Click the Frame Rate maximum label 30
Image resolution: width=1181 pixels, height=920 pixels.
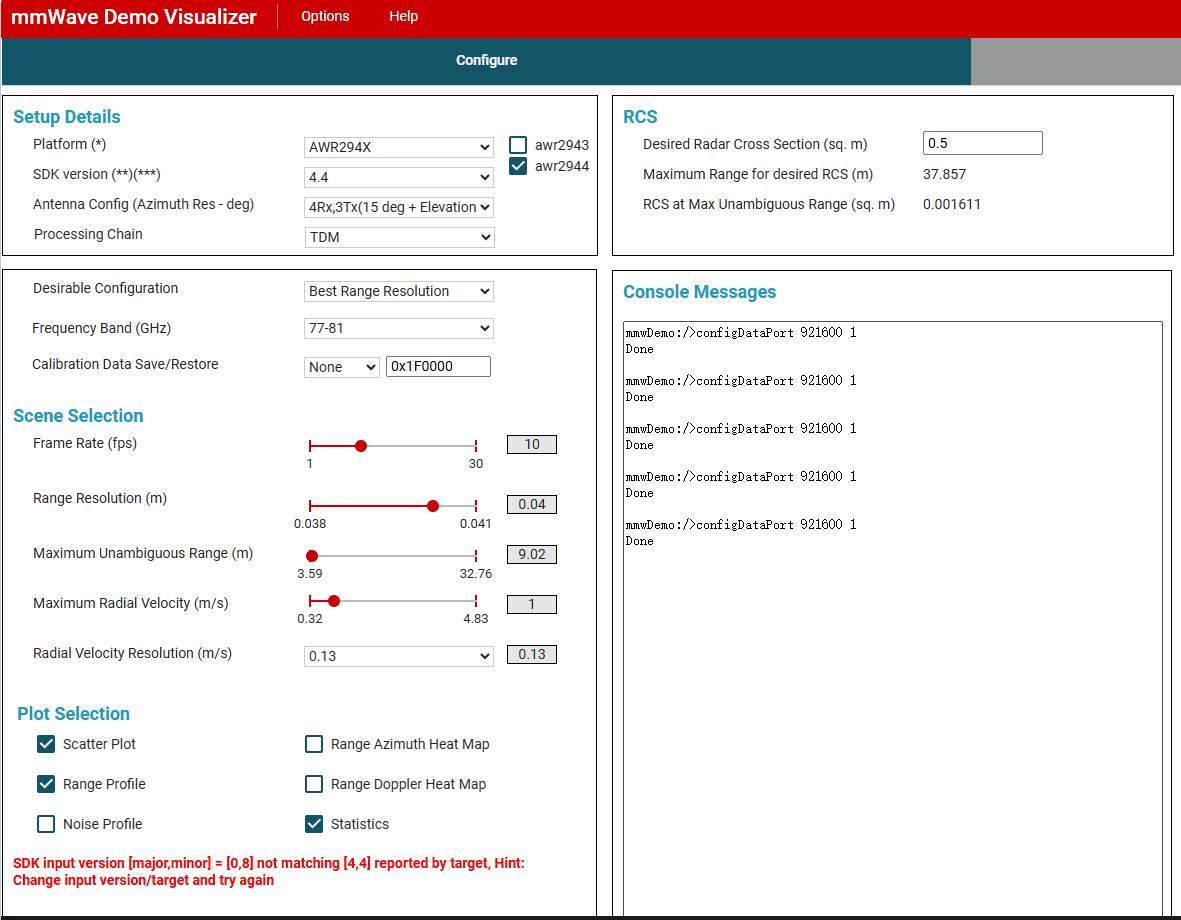click(476, 464)
